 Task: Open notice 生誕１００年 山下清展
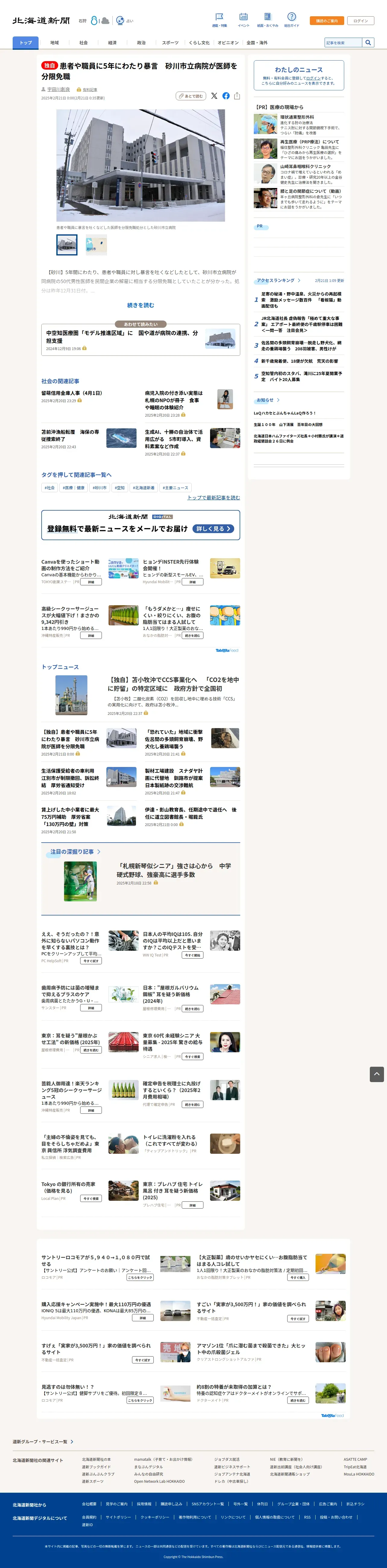(288, 424)
